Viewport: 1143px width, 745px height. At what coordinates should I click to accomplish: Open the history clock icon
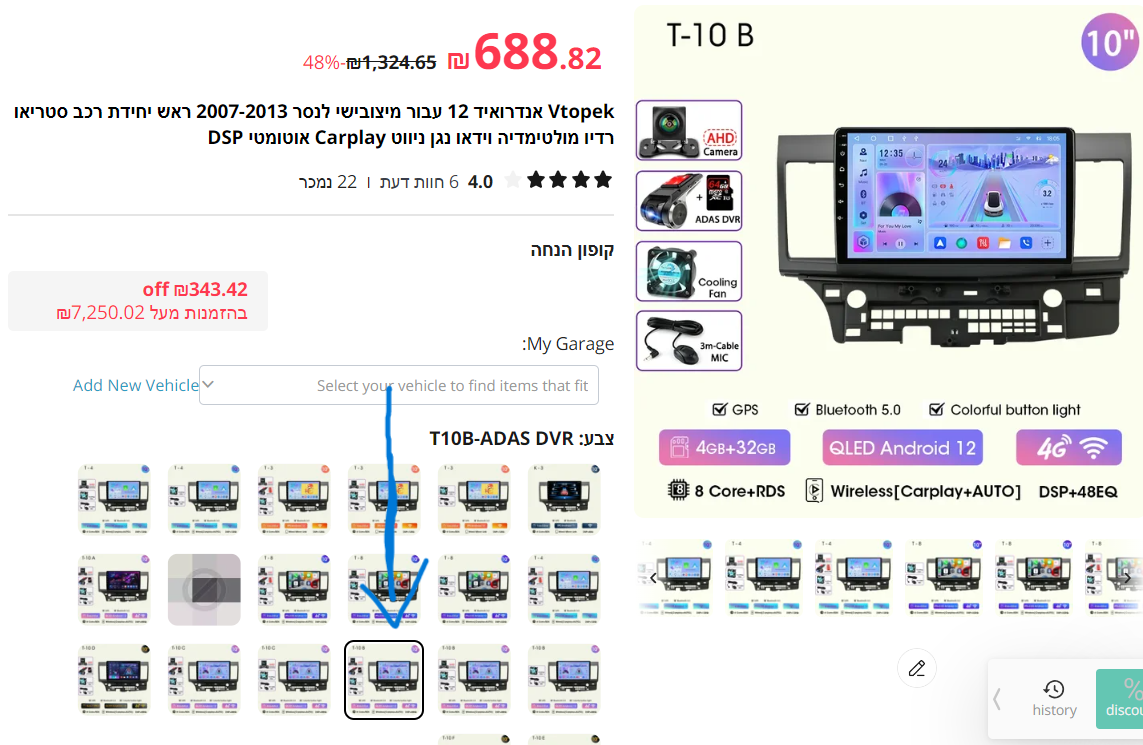click(1054, 690)
